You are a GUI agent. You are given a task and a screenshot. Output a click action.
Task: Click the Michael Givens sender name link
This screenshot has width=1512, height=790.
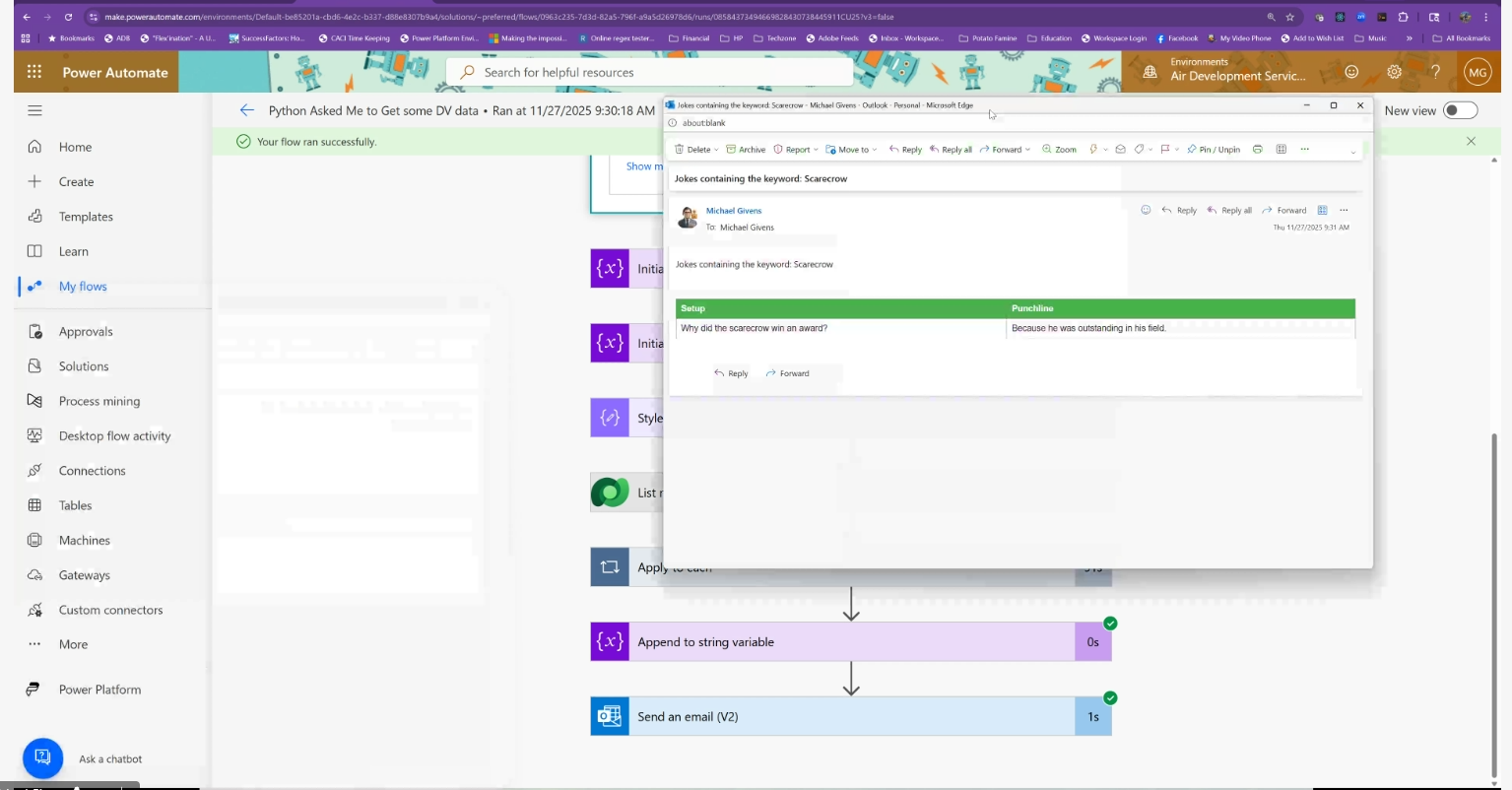(734, 211)
